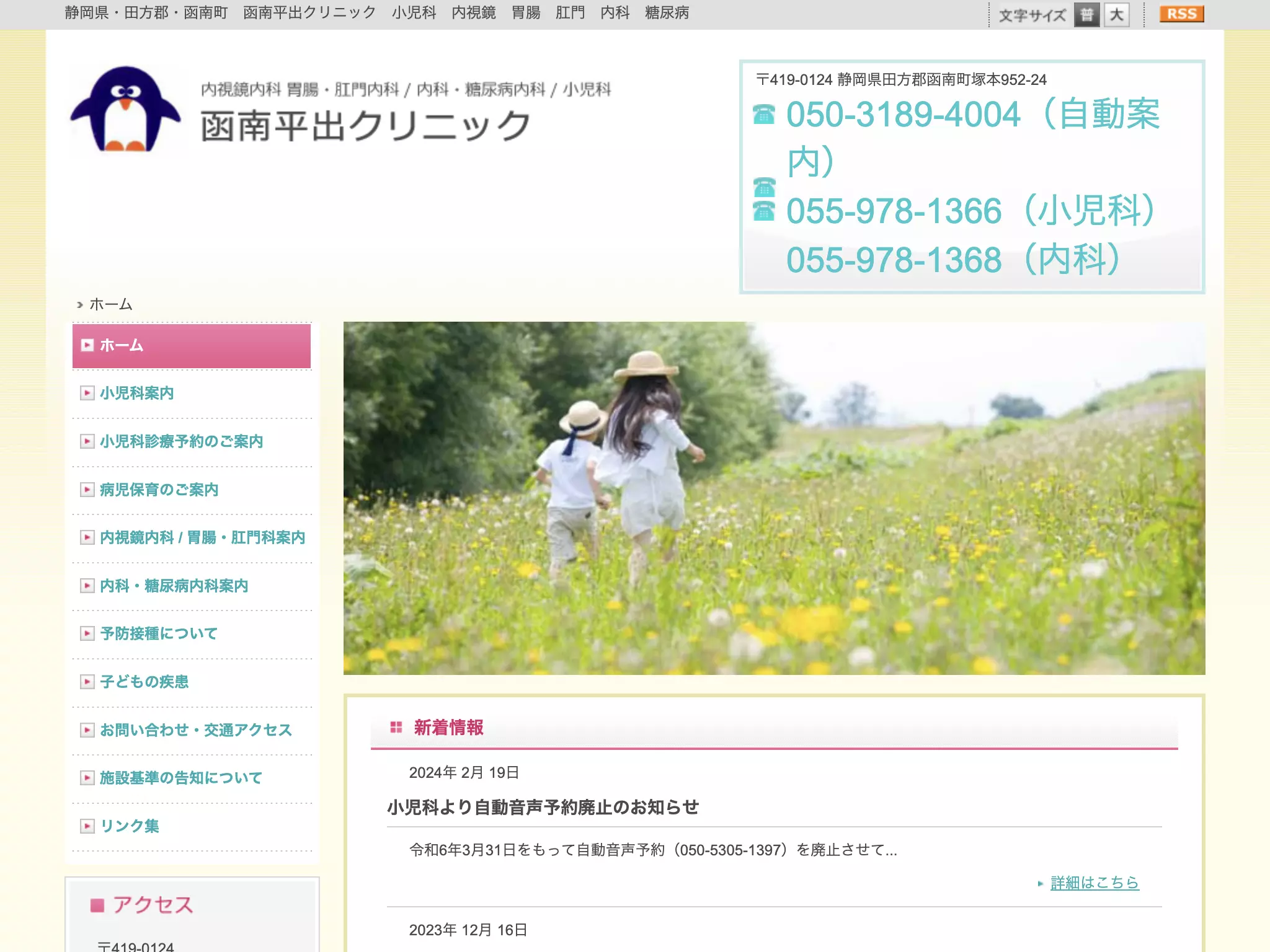The width and height of the screenshot is (1270, 952).
Task: Open 内科・糖尿病内科案内 menu item
Action: (192, 586)
